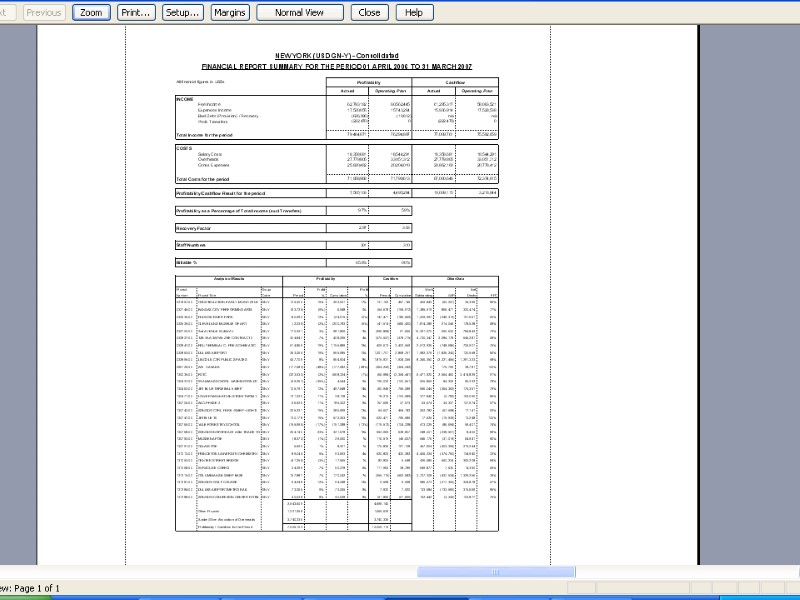This screenshot has width=800, height=600.
Task: Switch to Normal View
Action: pyautogui.click(x=299, y=13)
